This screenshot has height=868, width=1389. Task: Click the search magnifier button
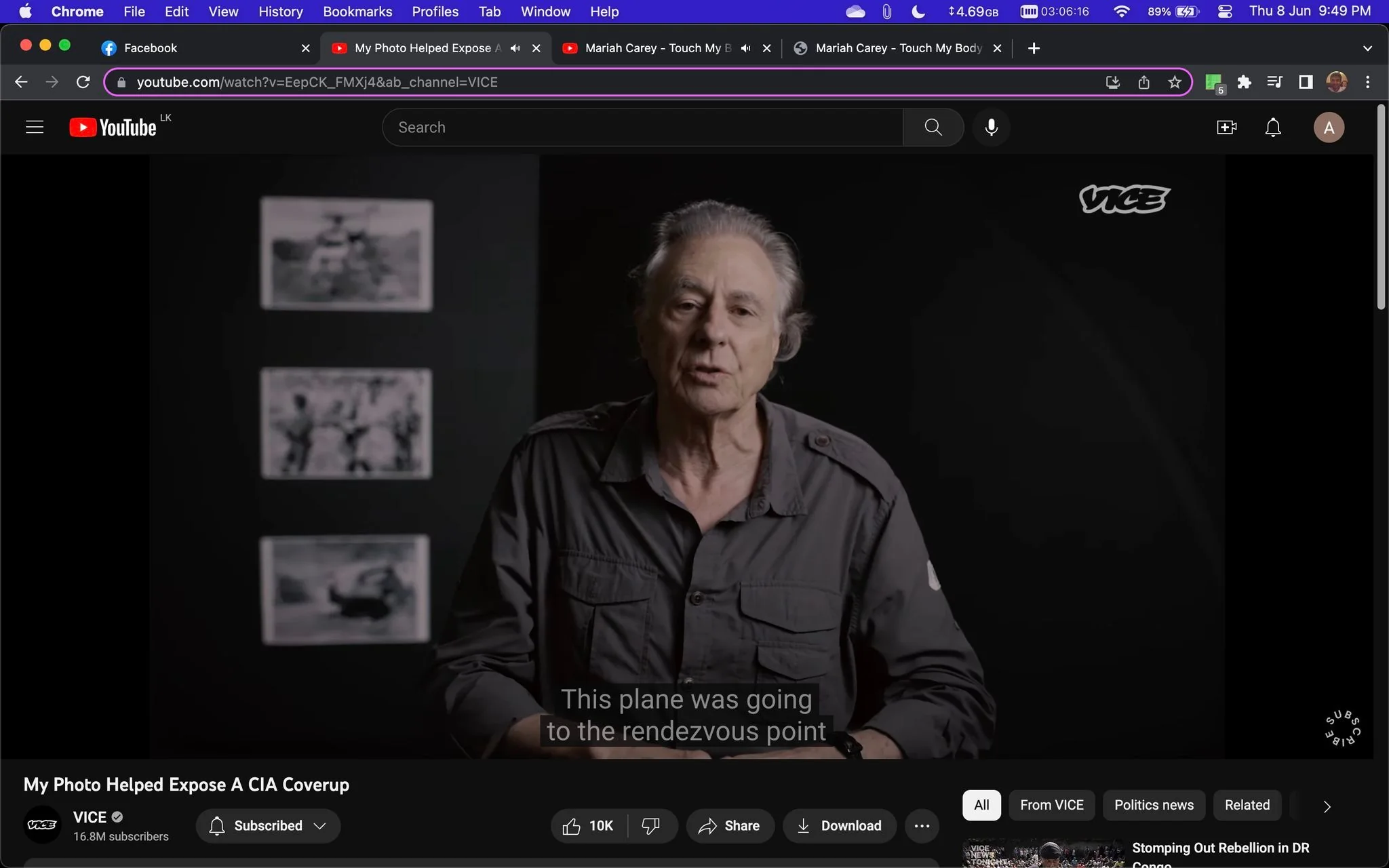pos(933,127)
